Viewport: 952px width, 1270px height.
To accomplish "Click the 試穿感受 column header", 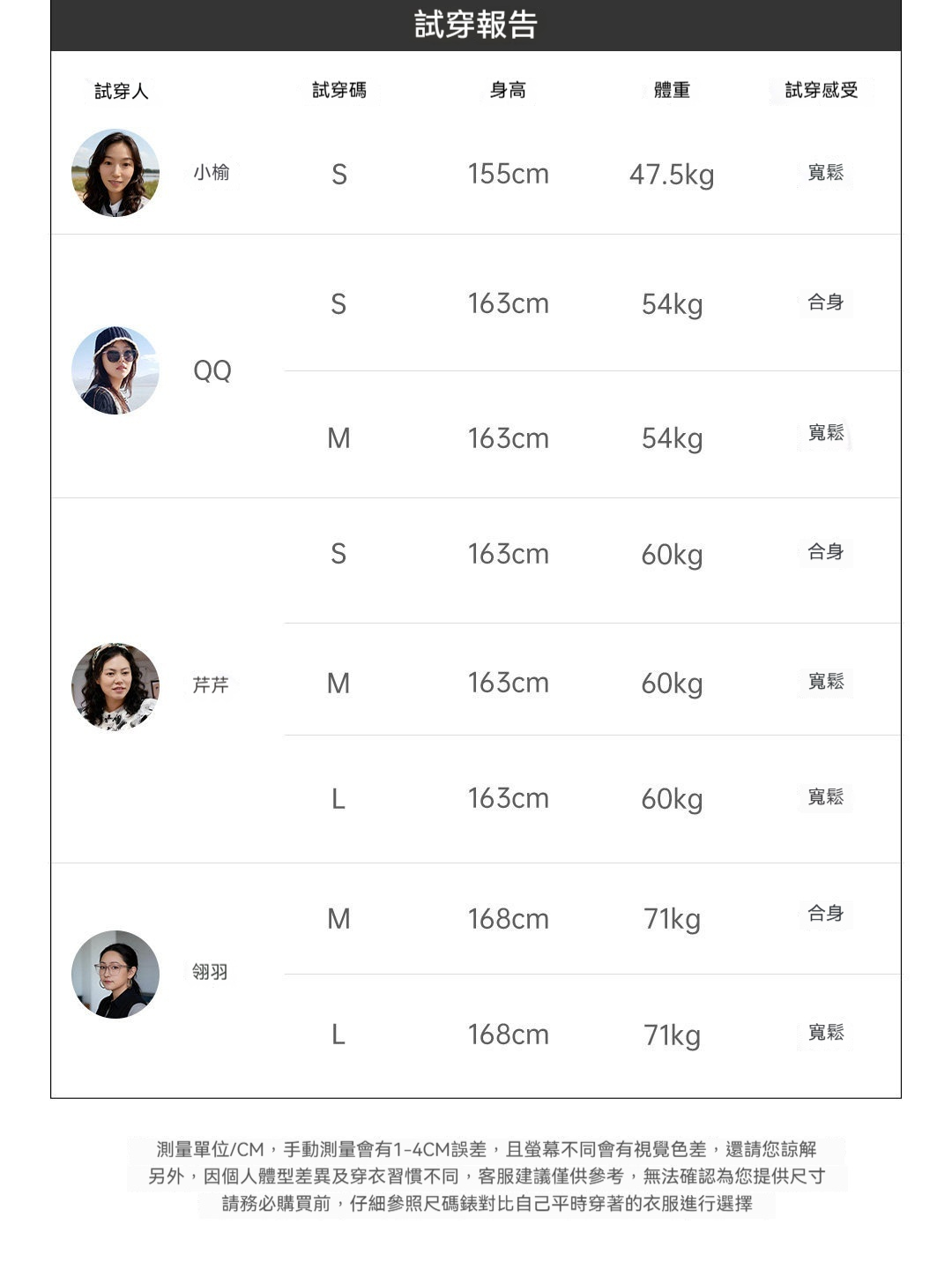I will tap(822, 90).
